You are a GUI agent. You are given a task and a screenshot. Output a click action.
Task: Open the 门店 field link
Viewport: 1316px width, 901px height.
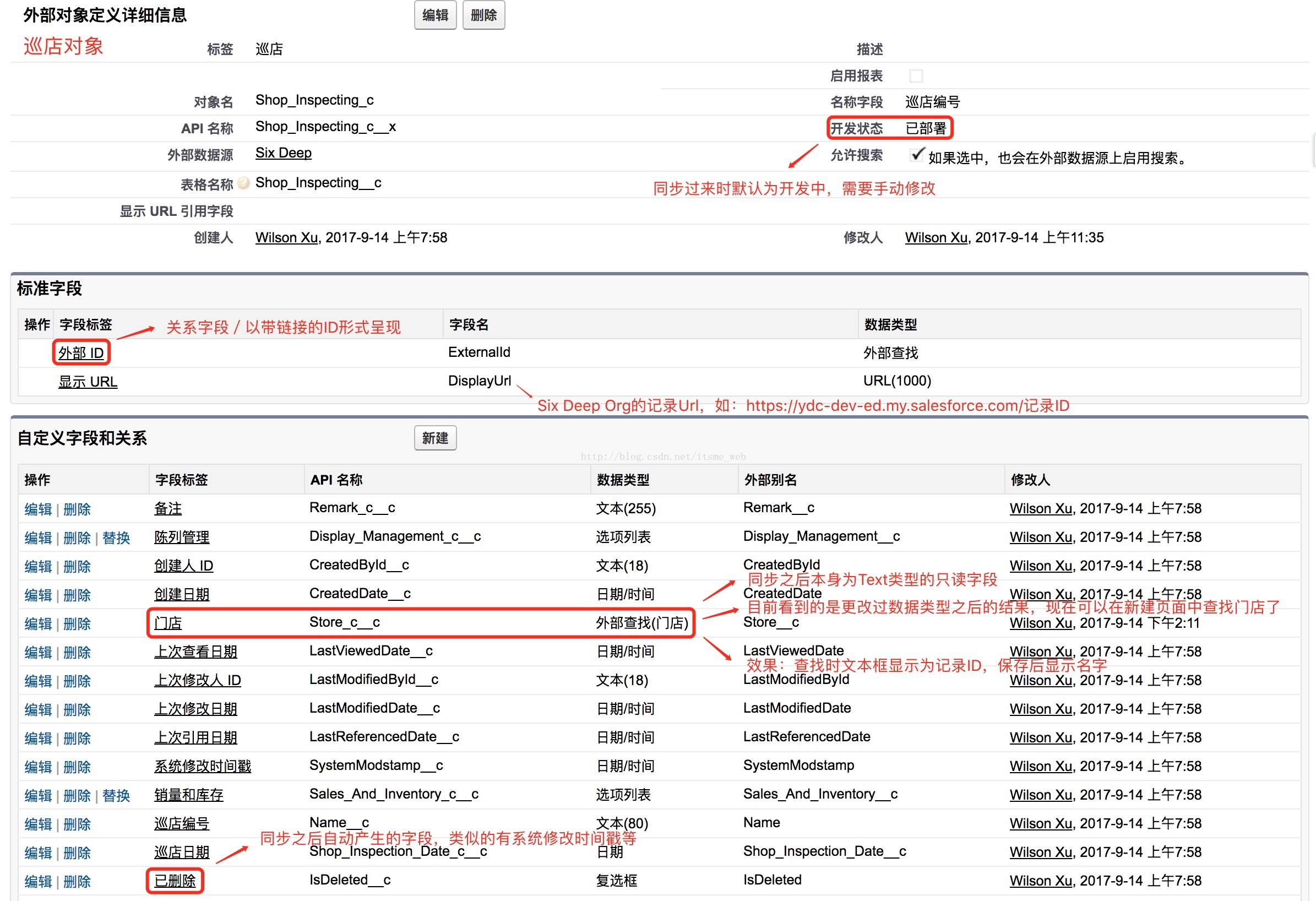(168, 623)
